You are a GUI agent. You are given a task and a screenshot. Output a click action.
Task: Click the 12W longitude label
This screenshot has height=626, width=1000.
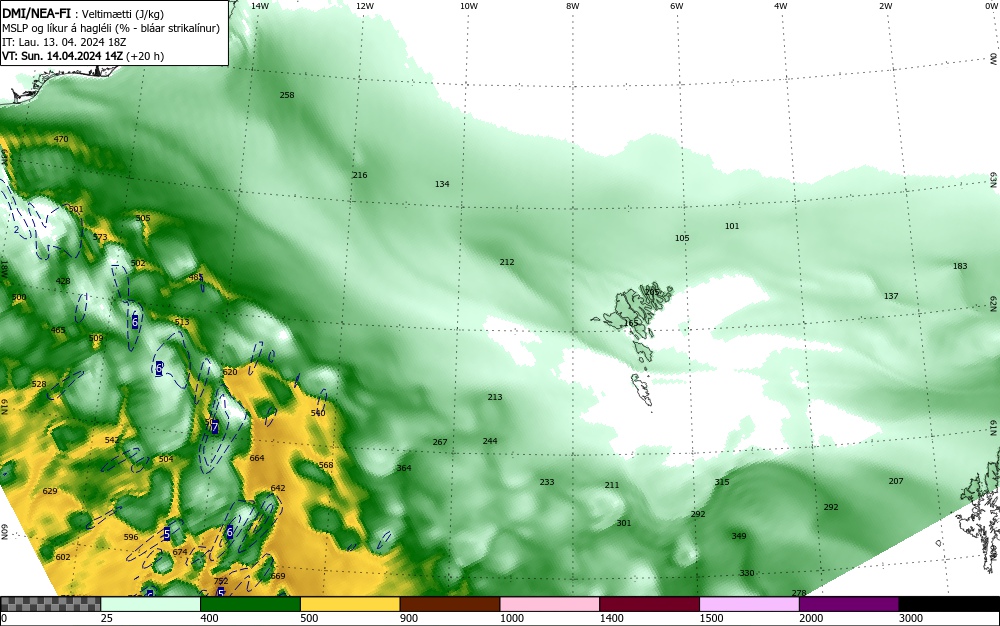coord(364,6)
